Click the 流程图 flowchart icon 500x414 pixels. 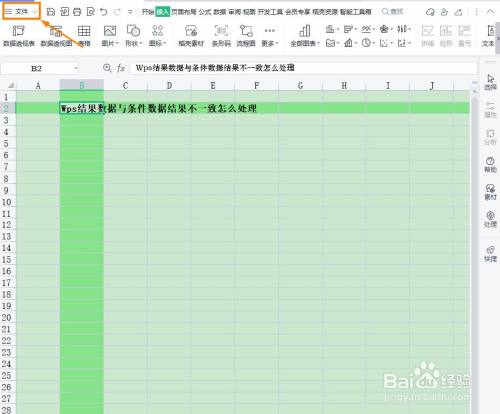[246, 36]
